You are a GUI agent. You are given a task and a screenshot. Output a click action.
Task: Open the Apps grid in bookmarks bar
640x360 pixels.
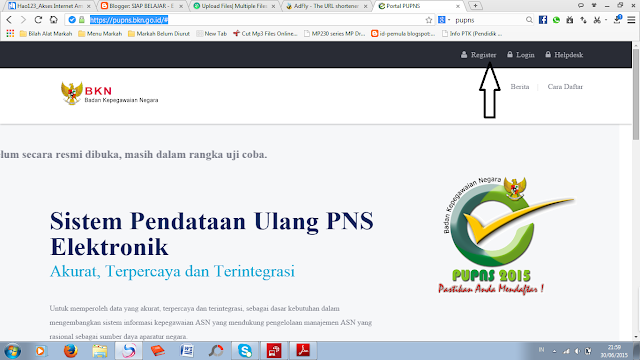tap(10, 33)
